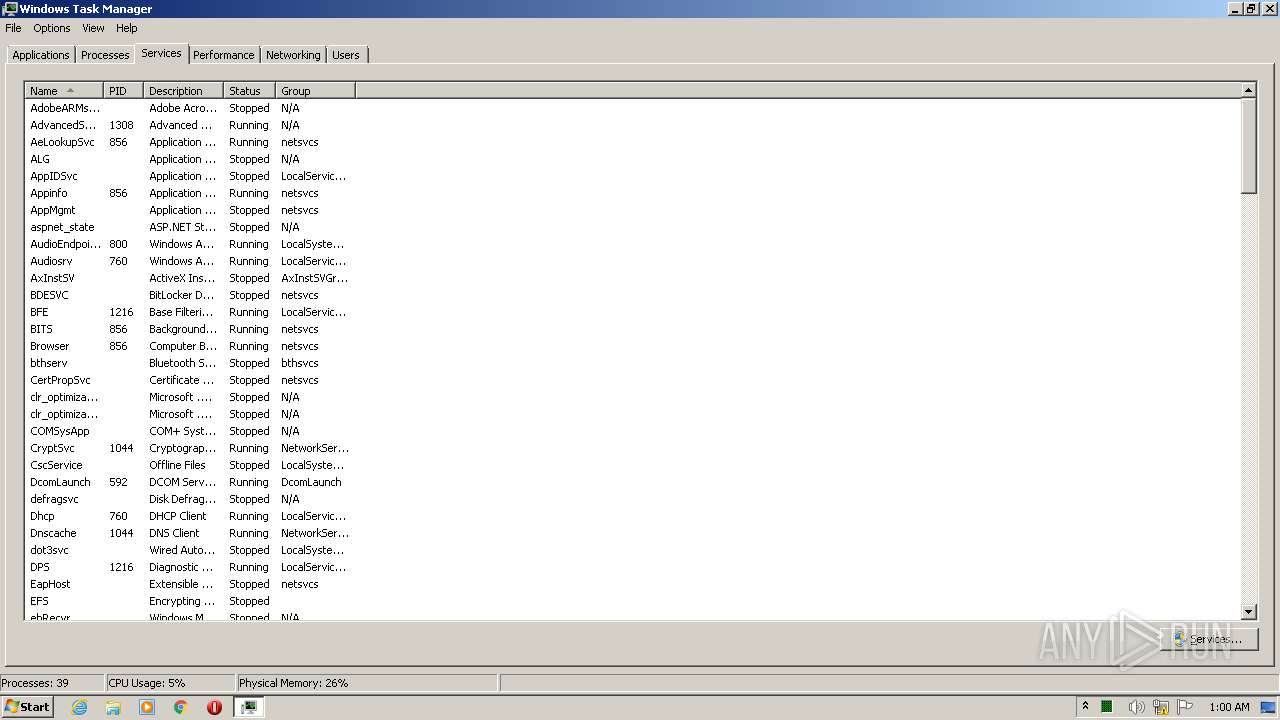Image resolution: width=1280 pixels, height=720 pixels.
Task: Select the AudioEndpoi... service
Action: 190,244
